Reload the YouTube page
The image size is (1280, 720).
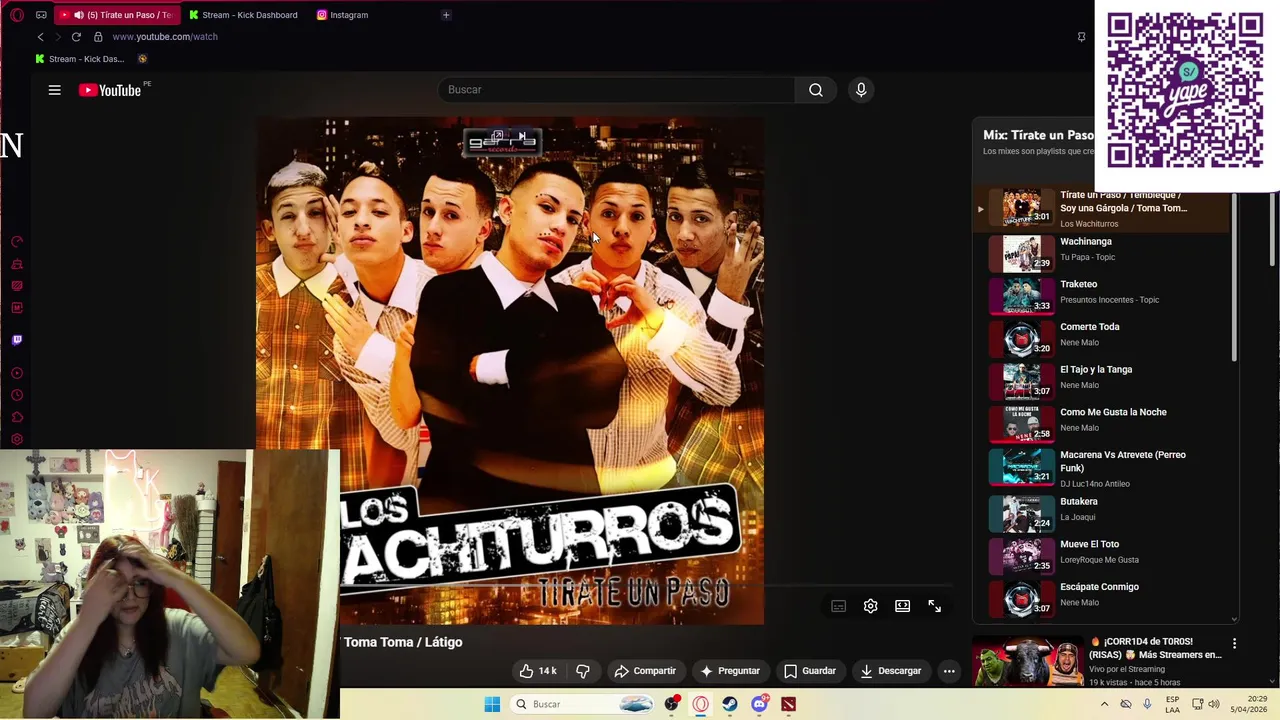(x=76, y=37)
